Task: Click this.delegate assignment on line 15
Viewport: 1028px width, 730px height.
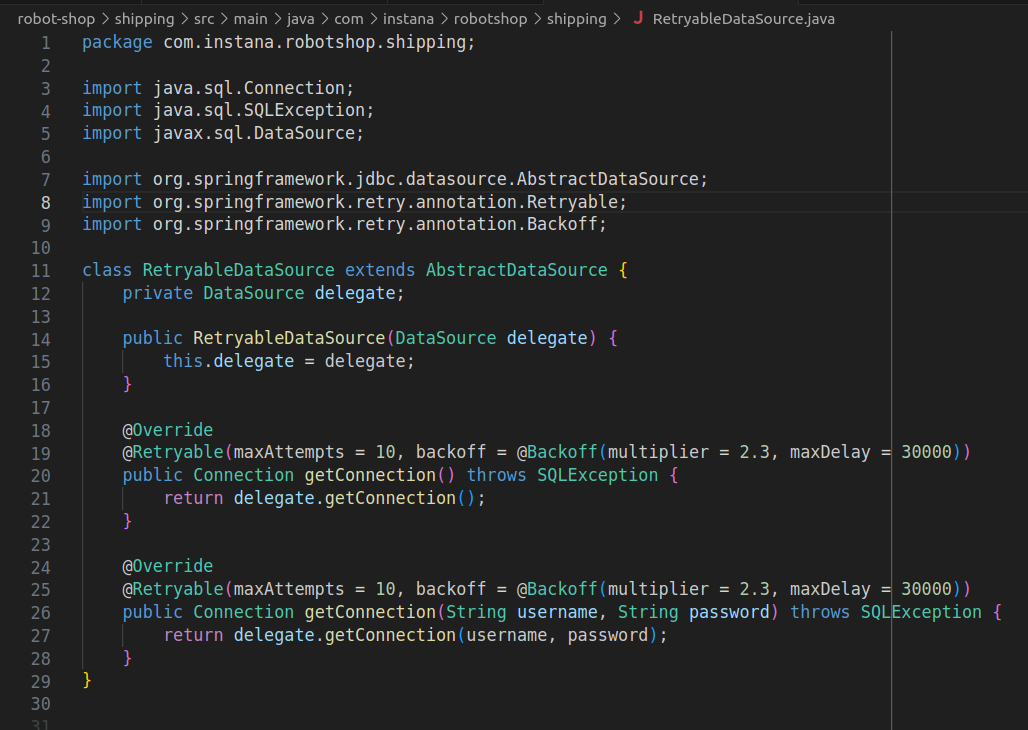Action: coord(288,361)
